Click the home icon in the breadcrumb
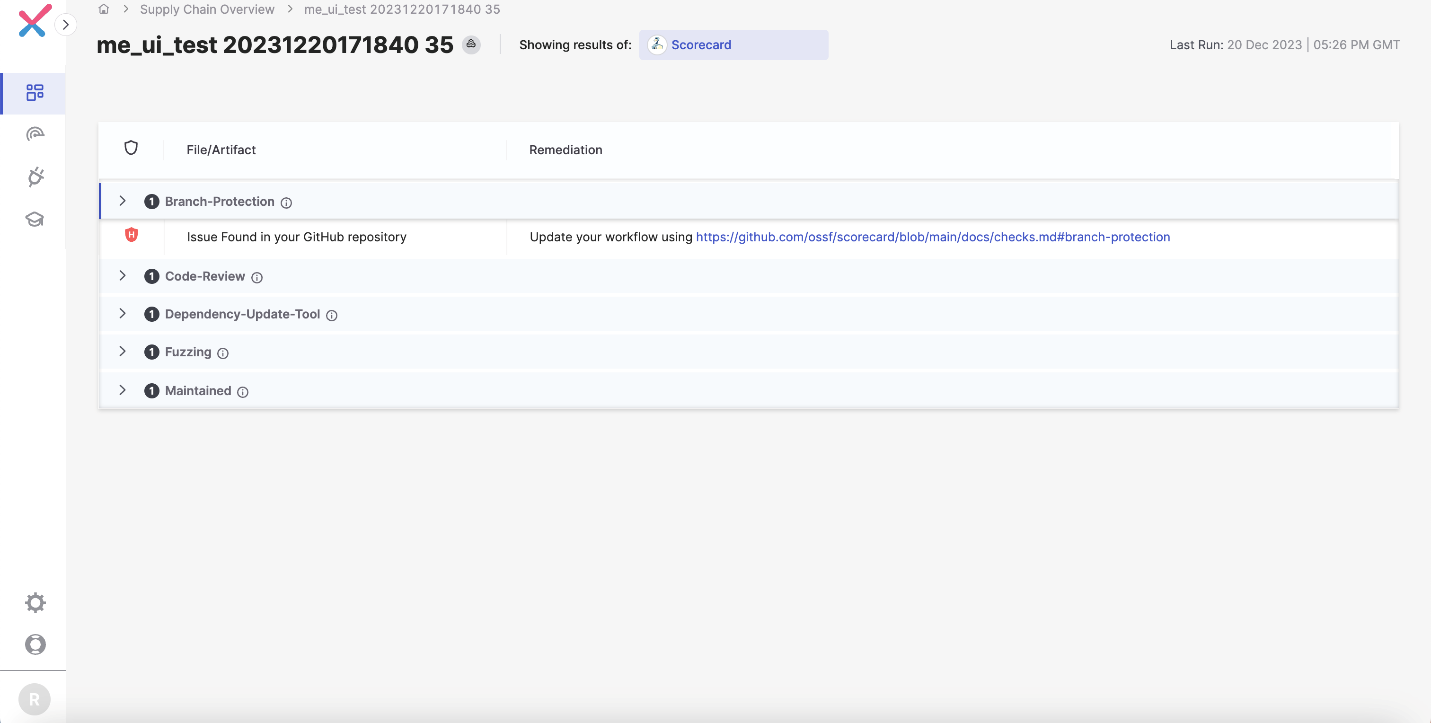 104,9
